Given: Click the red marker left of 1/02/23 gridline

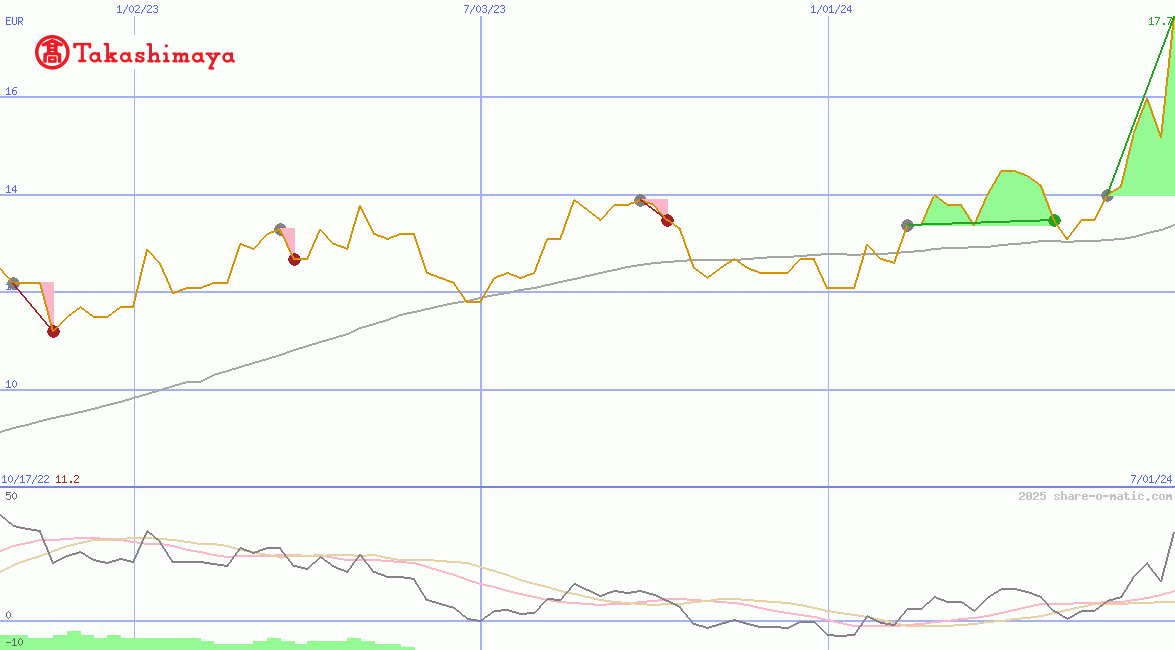Looking at the screenshot, I should pos(53,331).
